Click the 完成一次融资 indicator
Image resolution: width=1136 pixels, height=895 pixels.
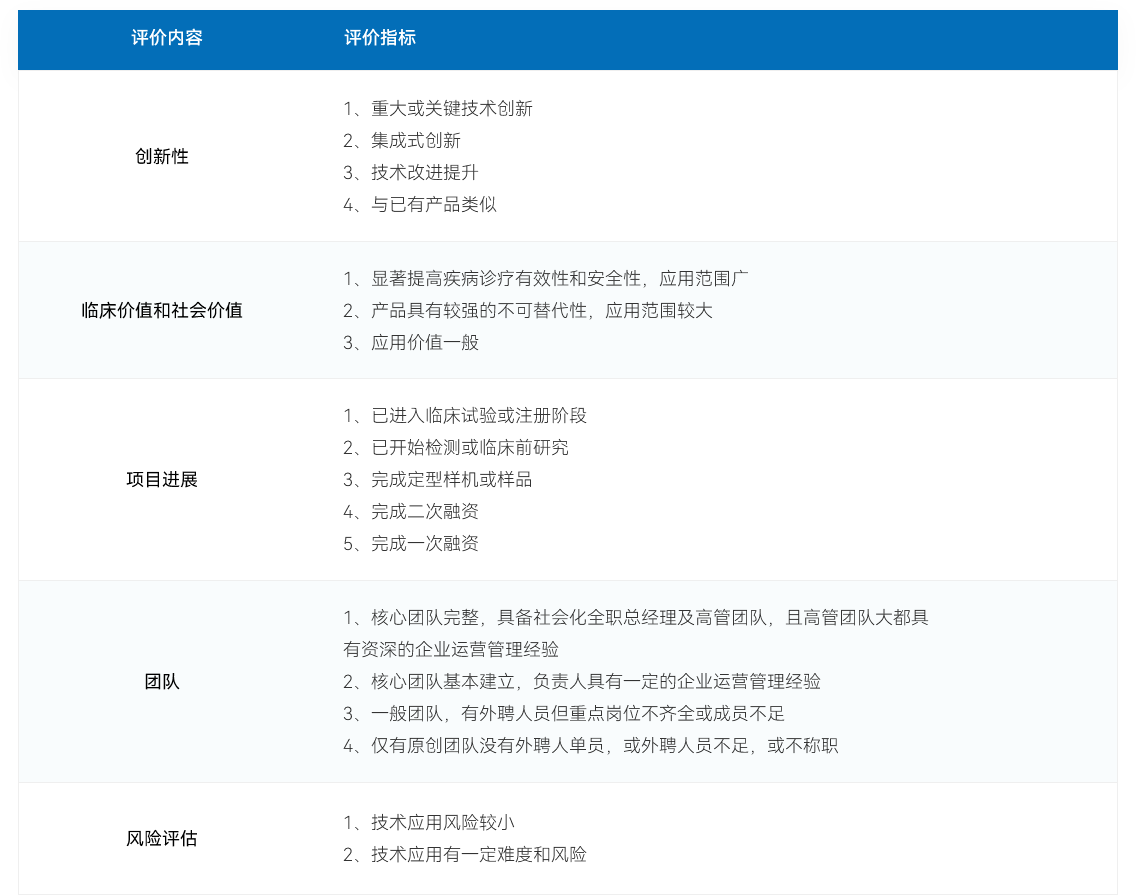[x=411, y=543]
